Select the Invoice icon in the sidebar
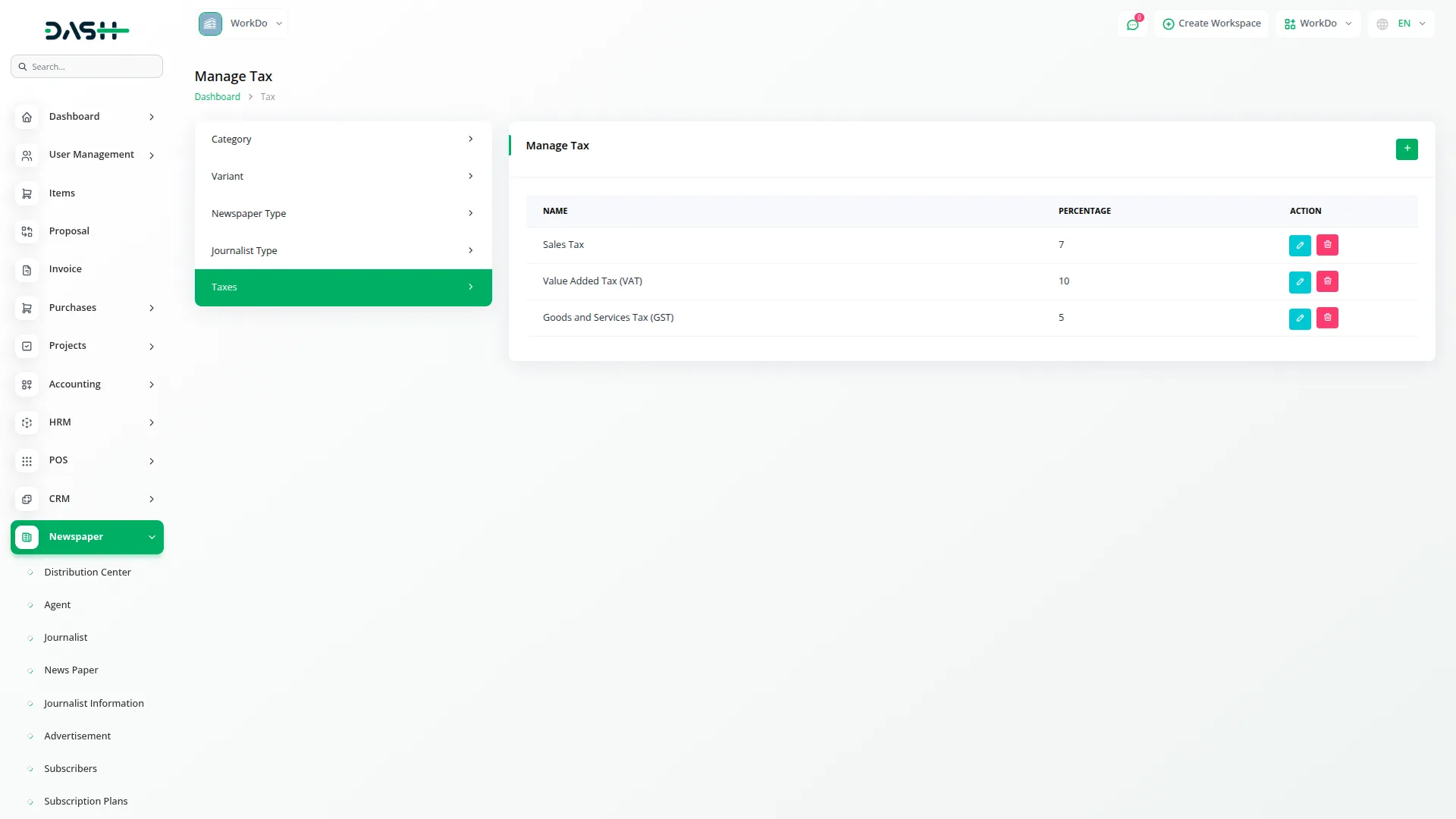This screenshot has width=1456, height=819. pos(27,269)
